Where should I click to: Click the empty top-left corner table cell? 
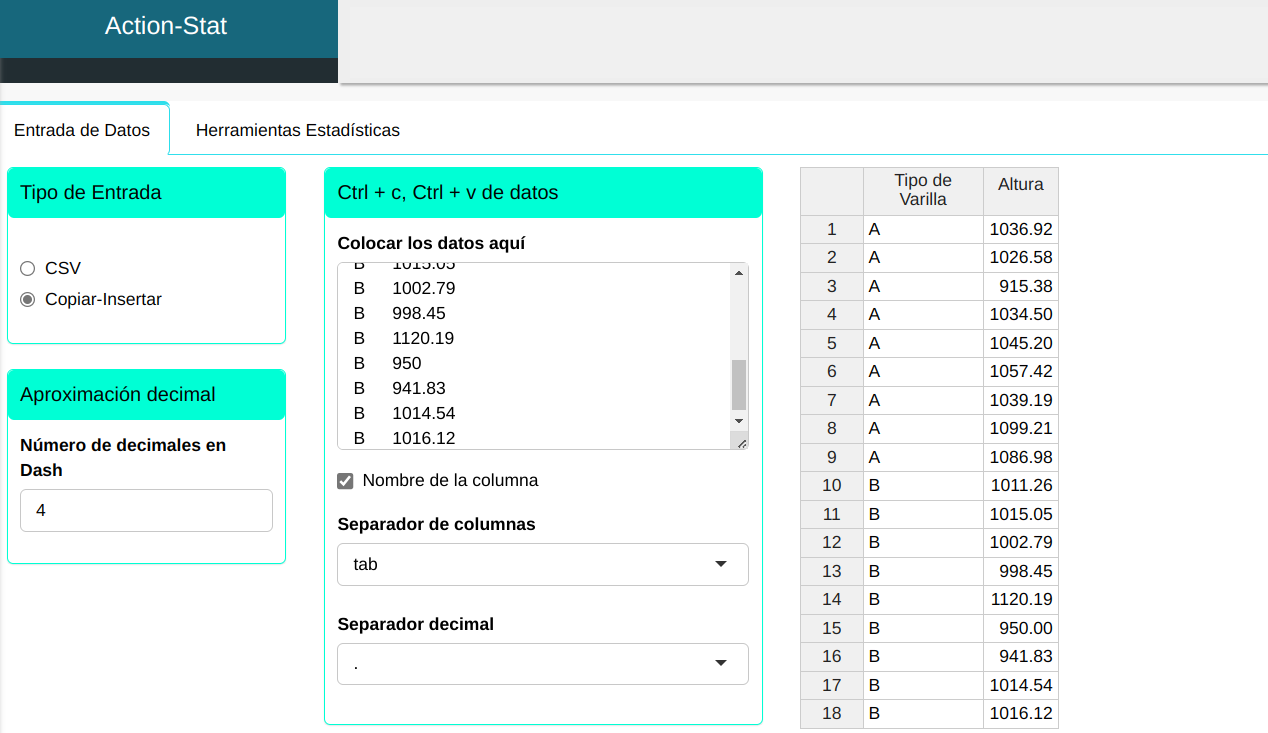(831, 190)
